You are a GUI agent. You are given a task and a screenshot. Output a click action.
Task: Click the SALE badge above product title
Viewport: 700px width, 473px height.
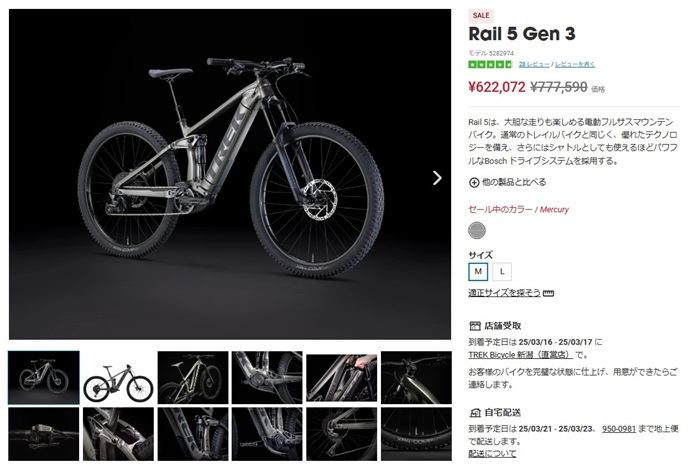tap(481, 16)
